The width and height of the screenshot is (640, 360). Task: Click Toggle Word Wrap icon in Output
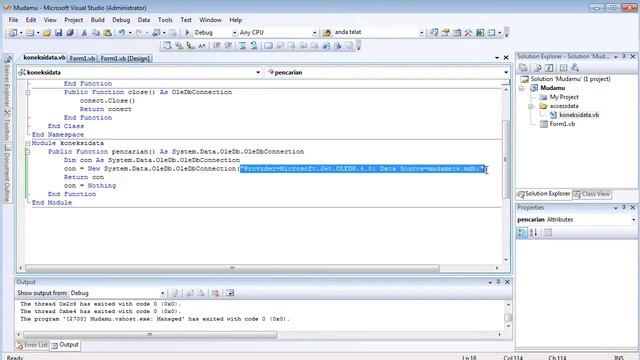click(x=230, y=293)
